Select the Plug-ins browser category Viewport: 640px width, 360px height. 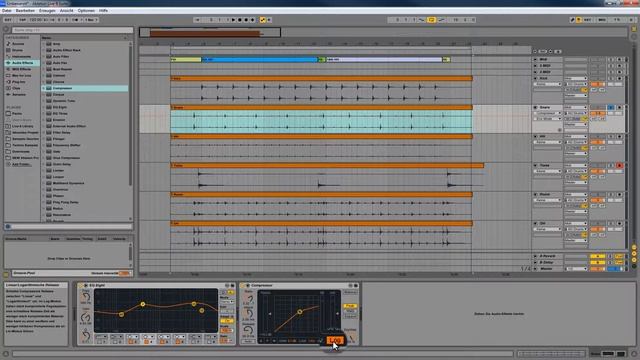18,82
